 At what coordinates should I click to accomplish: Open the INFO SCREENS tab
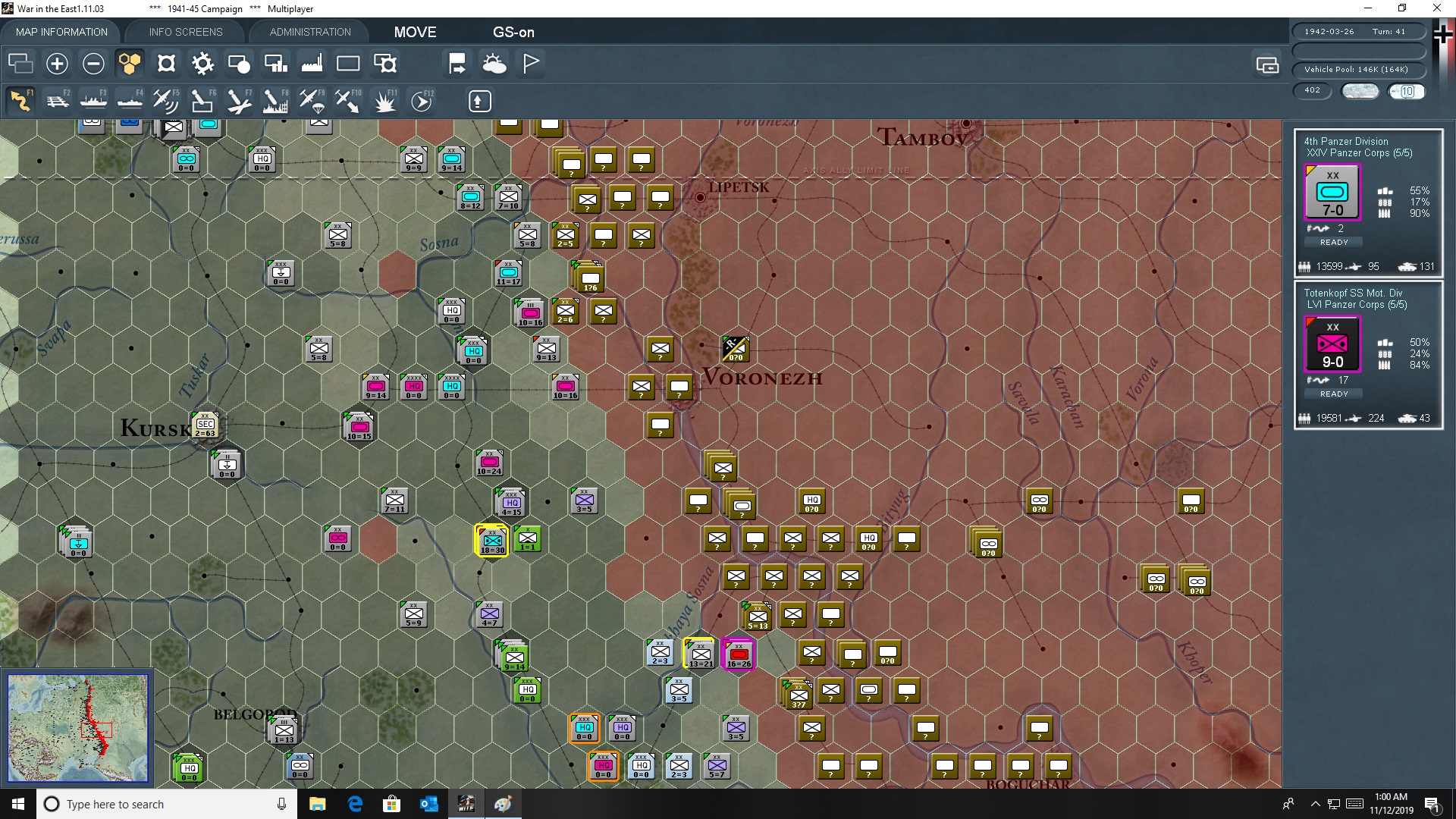pos(186,32)
